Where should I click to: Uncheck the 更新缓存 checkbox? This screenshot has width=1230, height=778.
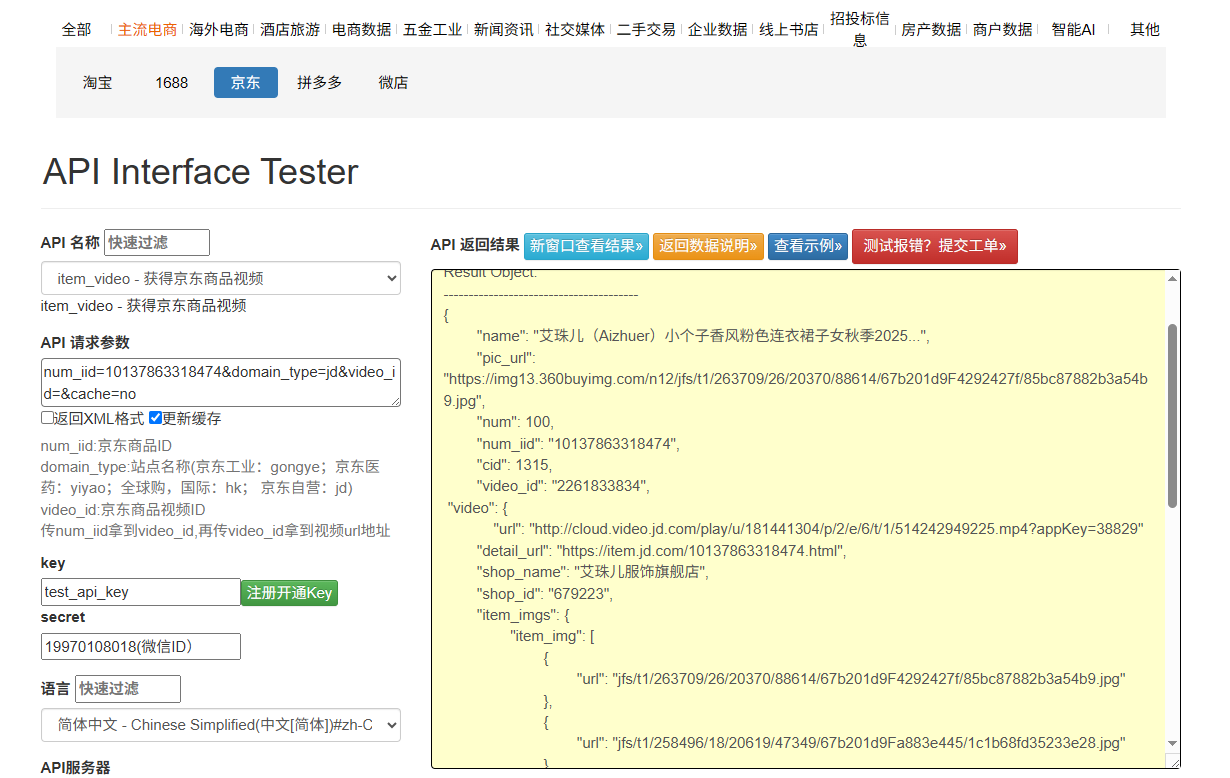(x=155, y=418)
